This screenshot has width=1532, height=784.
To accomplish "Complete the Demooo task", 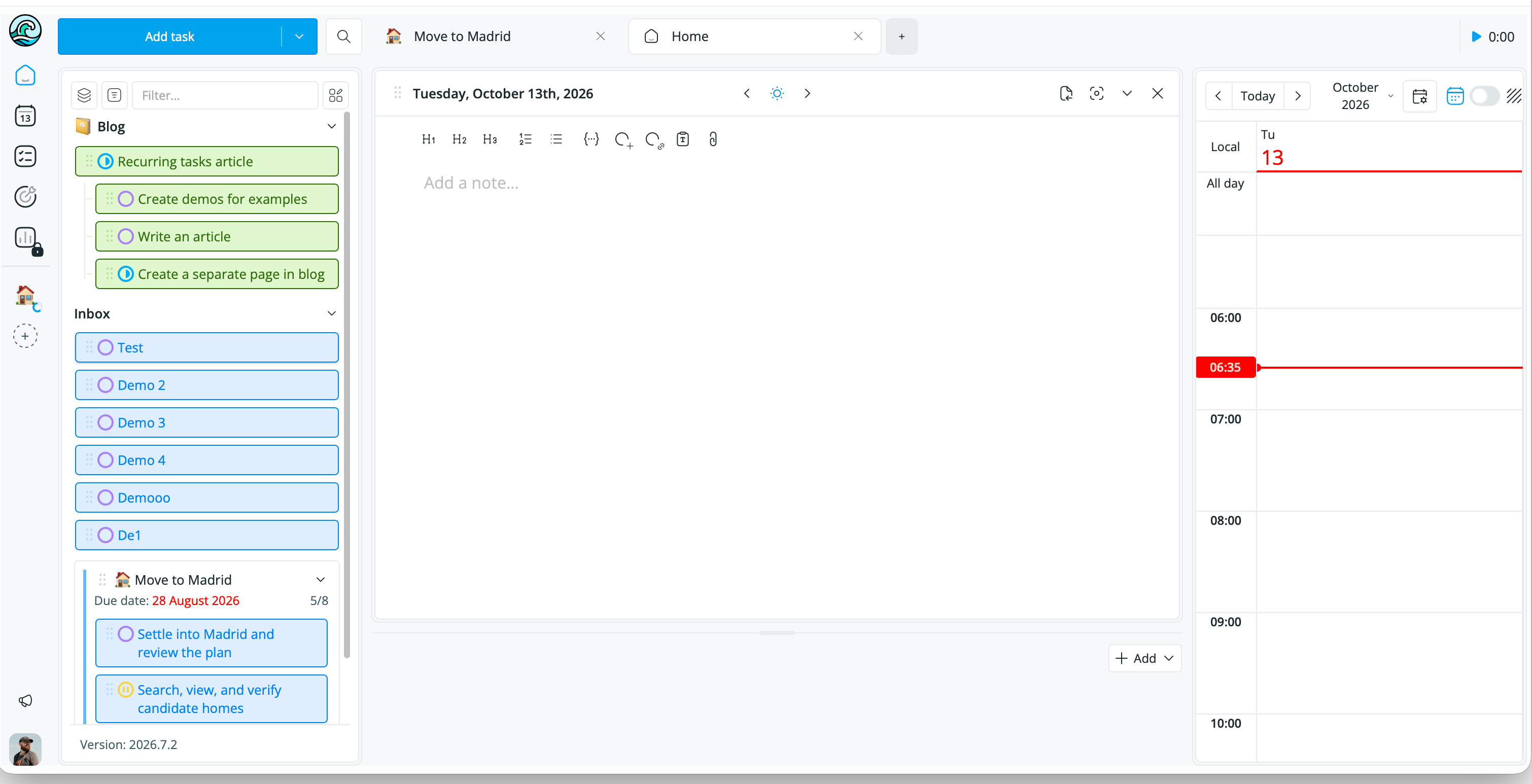I will tap(106, 497).
